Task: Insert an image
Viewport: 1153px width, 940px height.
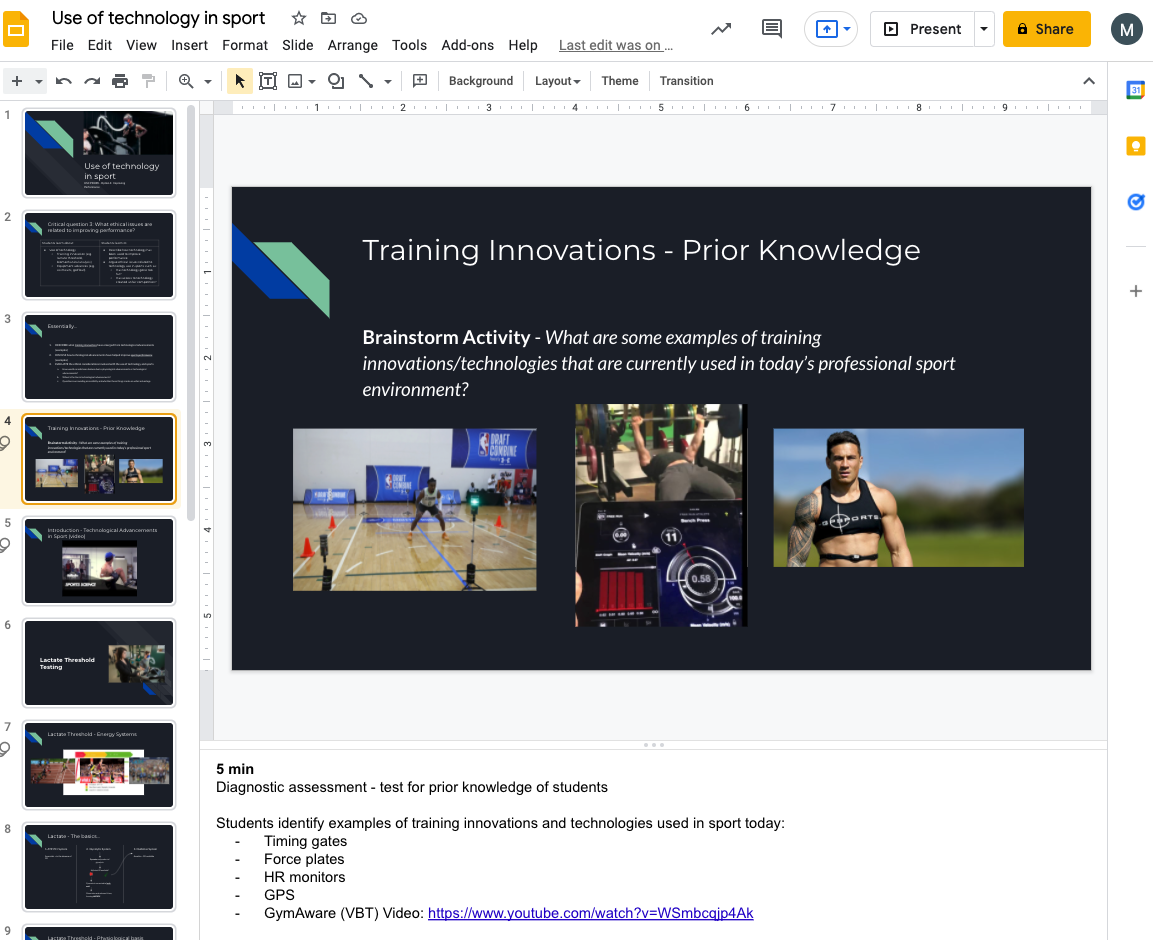Action: 295,81
